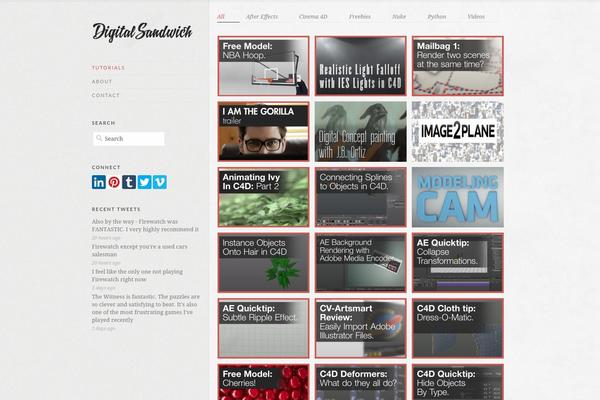Viewport: 600px width, 400px height.
Task: Open the About sidebar link
Action: pyautogui.click(x=102, y=82)
